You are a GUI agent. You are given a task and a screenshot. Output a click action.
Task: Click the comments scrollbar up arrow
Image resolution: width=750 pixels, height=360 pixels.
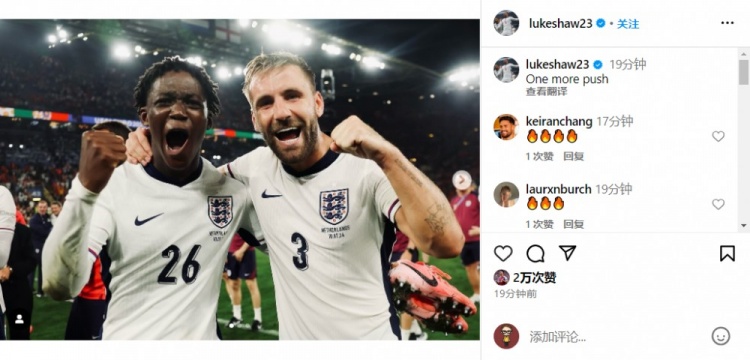click(744, 53)
